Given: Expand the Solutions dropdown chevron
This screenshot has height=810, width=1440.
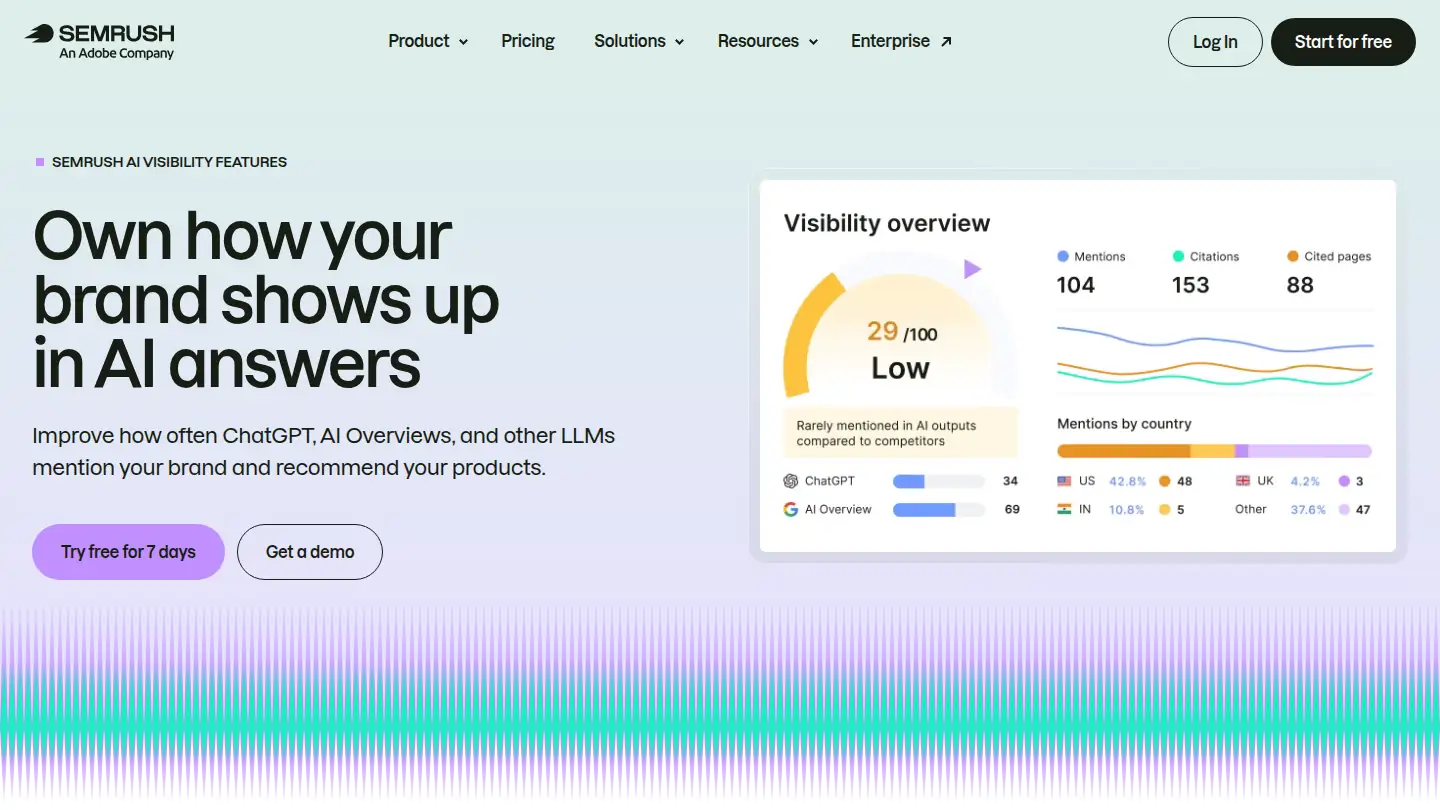Looking at the screenshot, I should (x=679, y=42).
